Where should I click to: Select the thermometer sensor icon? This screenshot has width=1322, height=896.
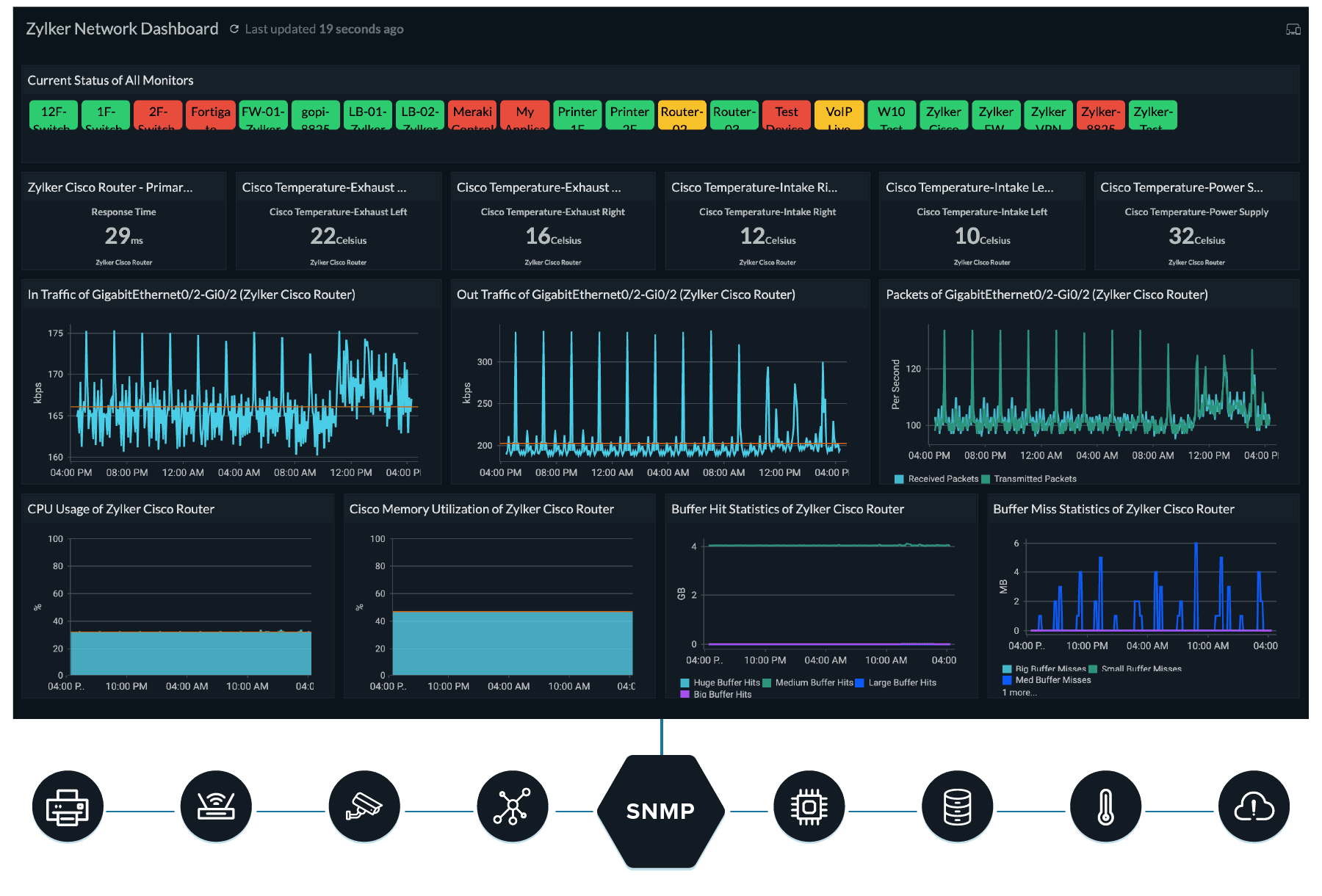[1106, 806]
